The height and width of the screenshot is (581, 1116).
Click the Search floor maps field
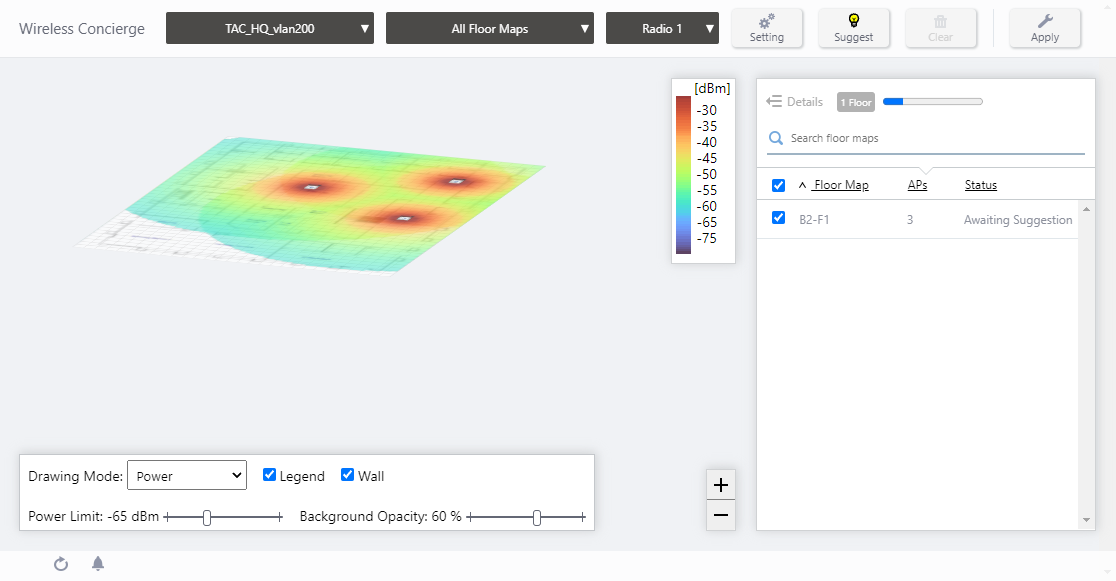coord(930,138)
